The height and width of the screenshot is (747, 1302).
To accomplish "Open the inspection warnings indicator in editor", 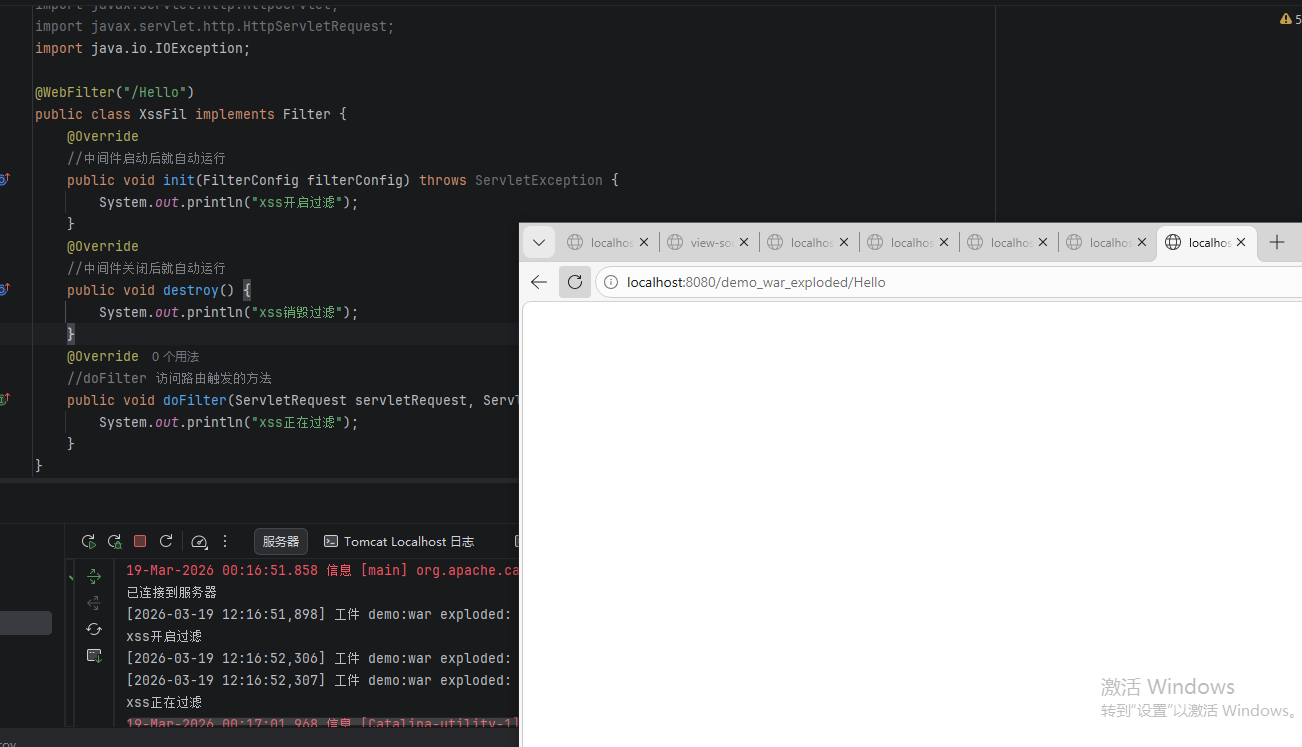I will 1290,19.
